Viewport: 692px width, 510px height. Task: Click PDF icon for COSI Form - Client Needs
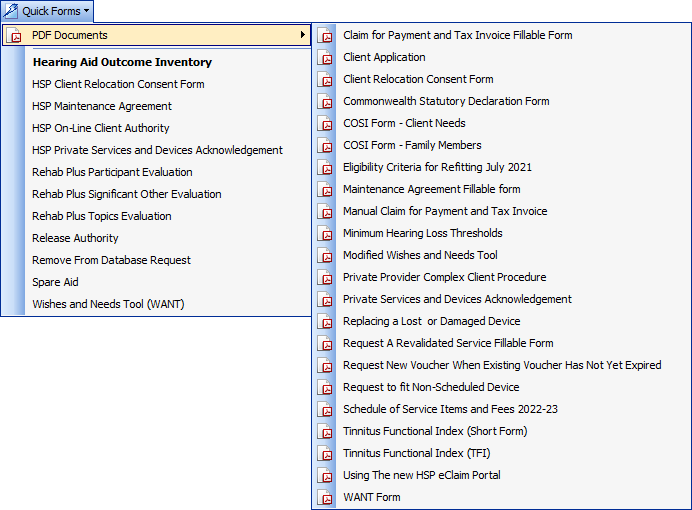[x=325, y=124]
